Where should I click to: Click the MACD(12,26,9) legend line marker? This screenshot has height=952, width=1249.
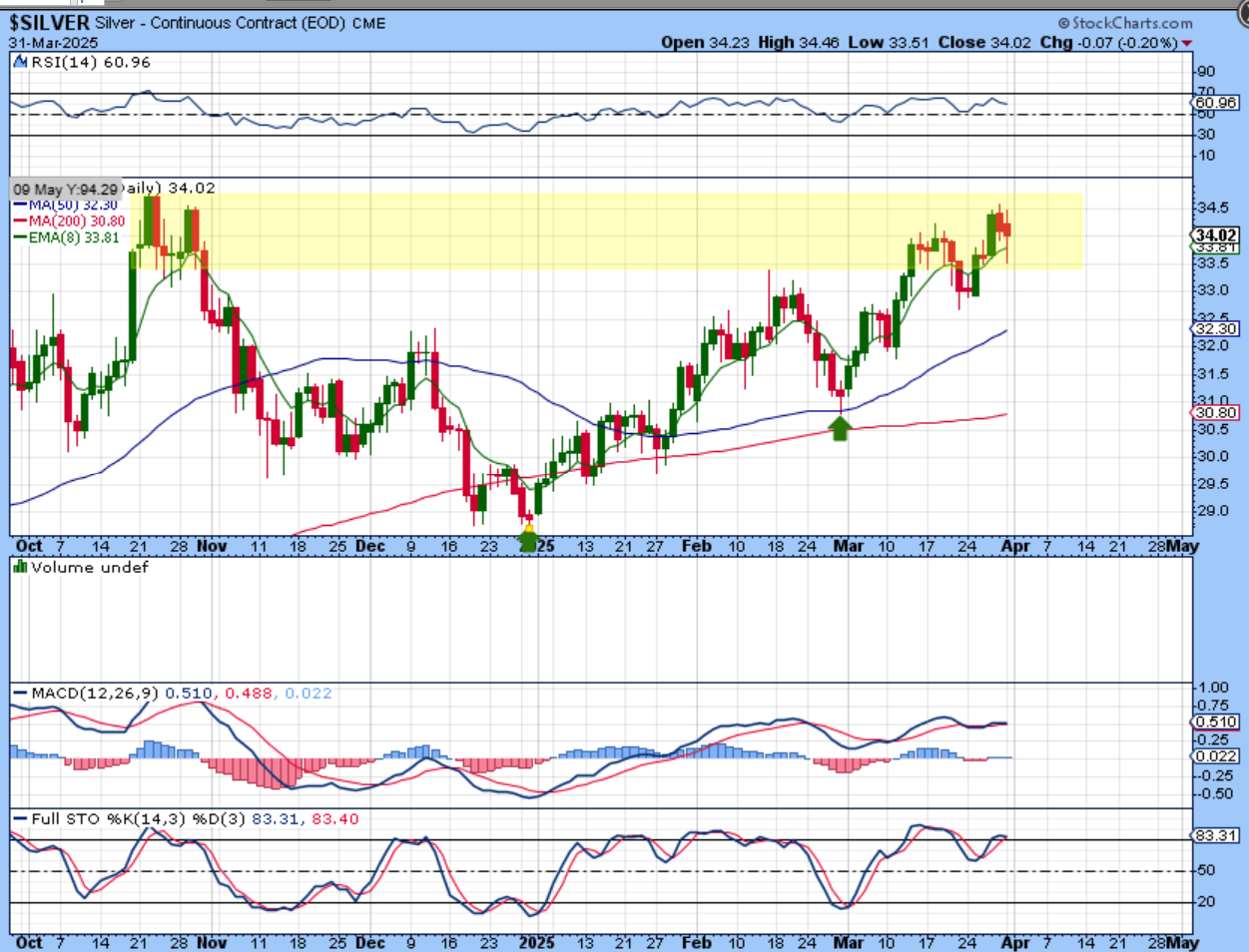20,693
